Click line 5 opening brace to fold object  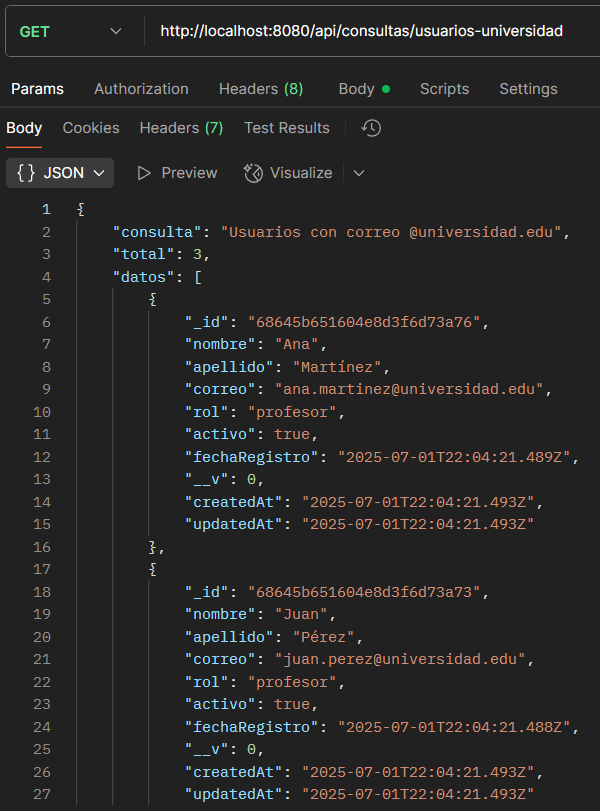tap(153, 299)
